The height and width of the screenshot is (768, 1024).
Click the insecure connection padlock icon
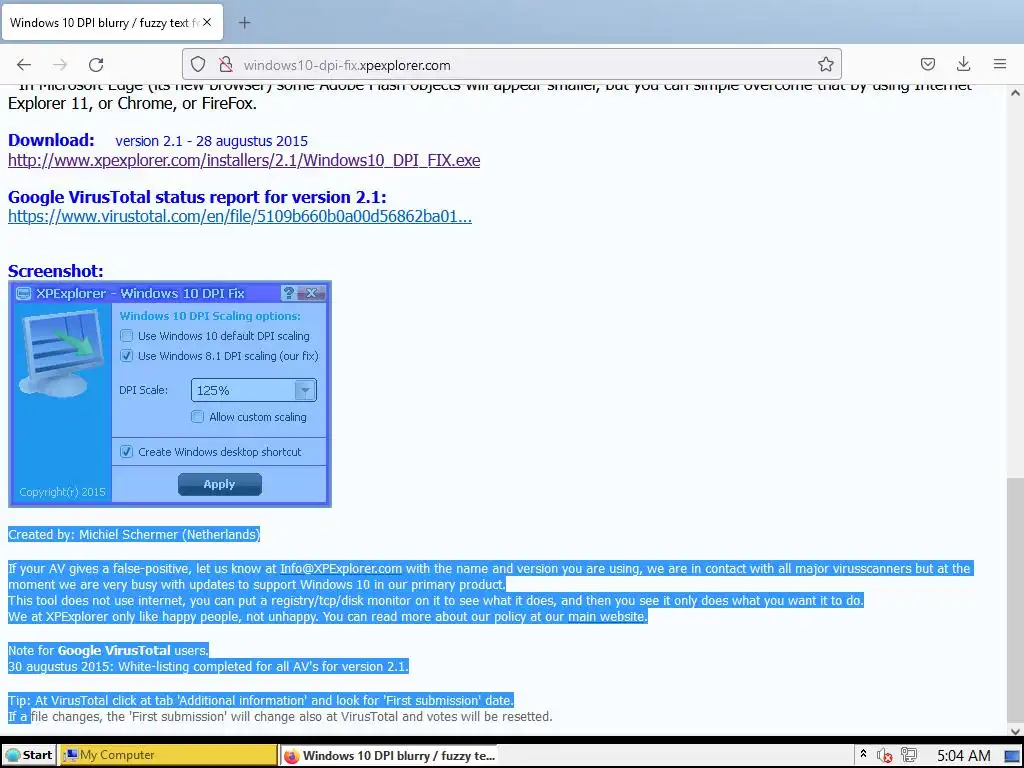(226, 64)
